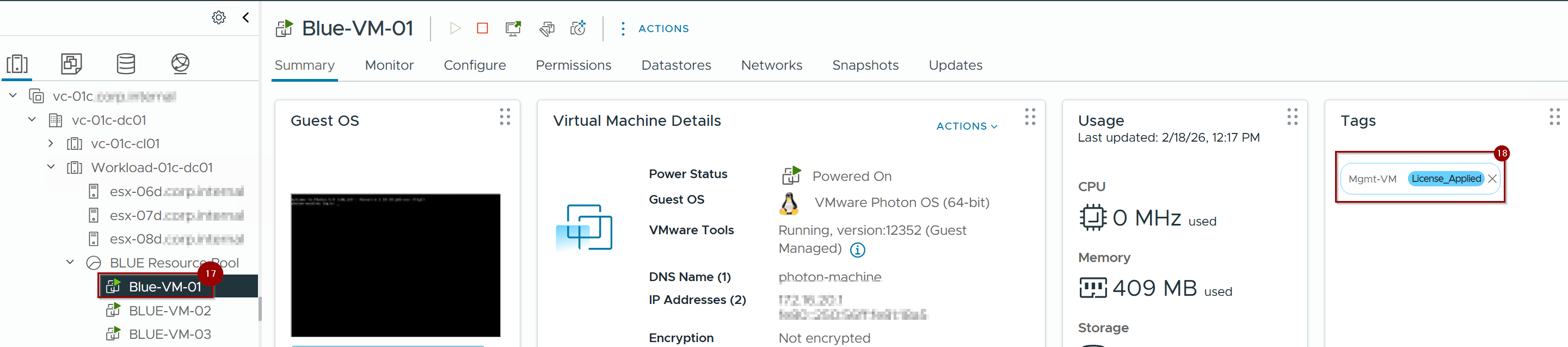
Task: Launch the VM remote console icon
Action: click(513, 28)
